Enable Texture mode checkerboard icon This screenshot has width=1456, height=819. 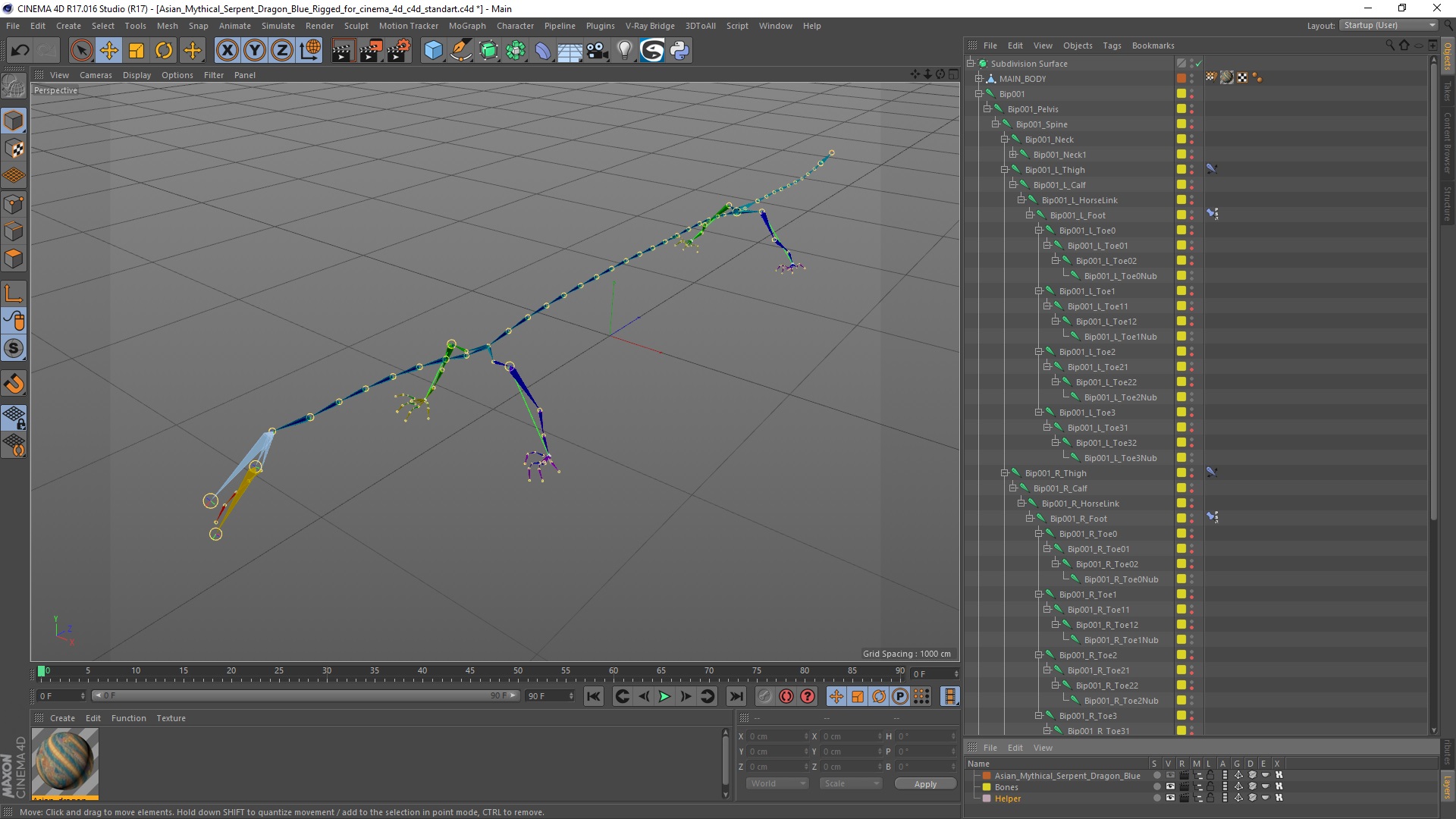(x=14, y=149)
